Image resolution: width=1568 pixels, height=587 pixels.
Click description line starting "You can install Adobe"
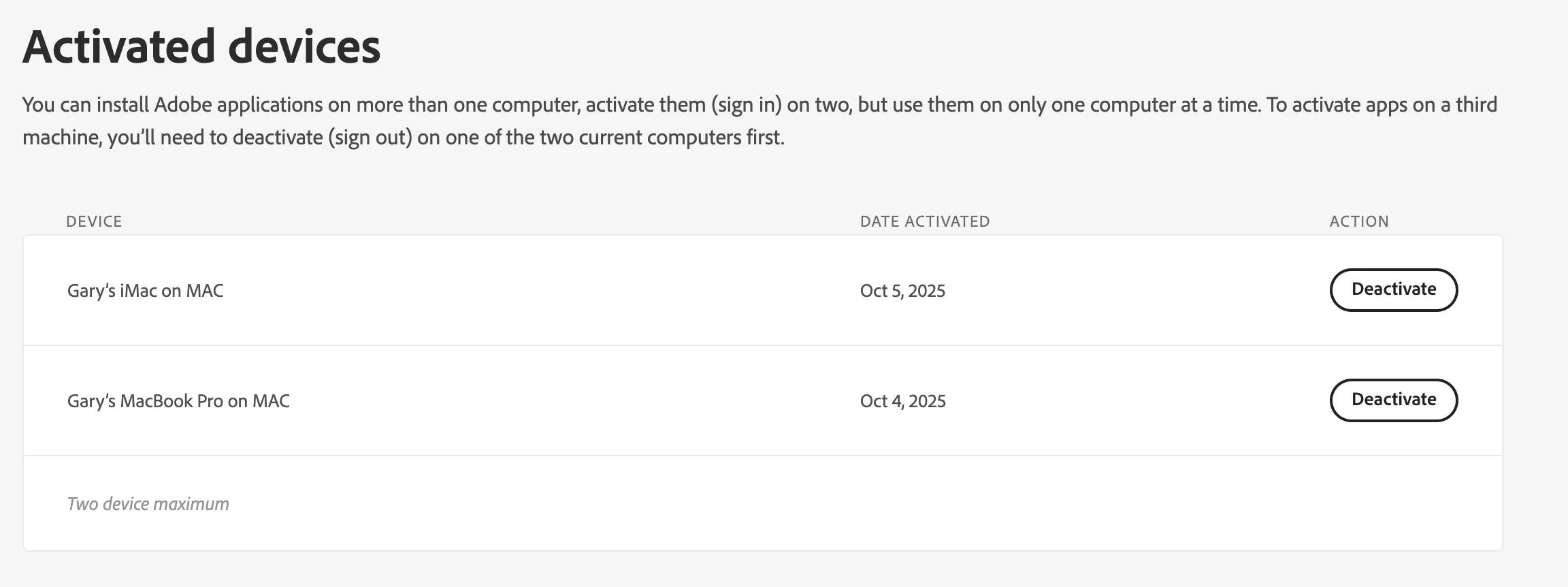[759, 105]
